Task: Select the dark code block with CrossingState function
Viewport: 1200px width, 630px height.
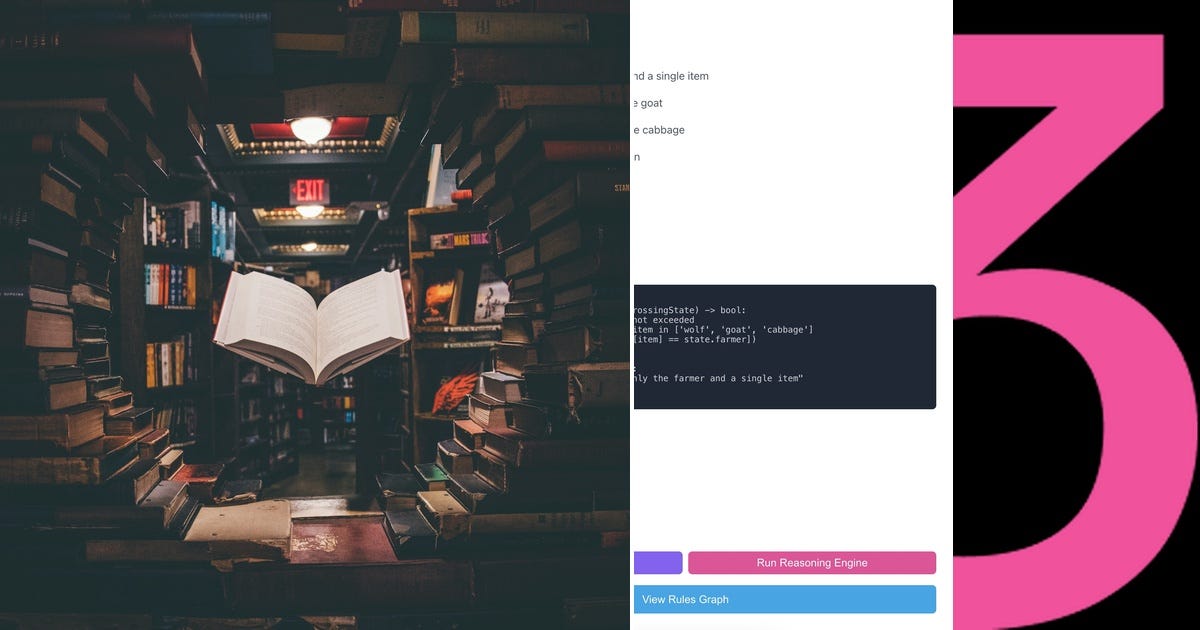Action: coord(783,346)
